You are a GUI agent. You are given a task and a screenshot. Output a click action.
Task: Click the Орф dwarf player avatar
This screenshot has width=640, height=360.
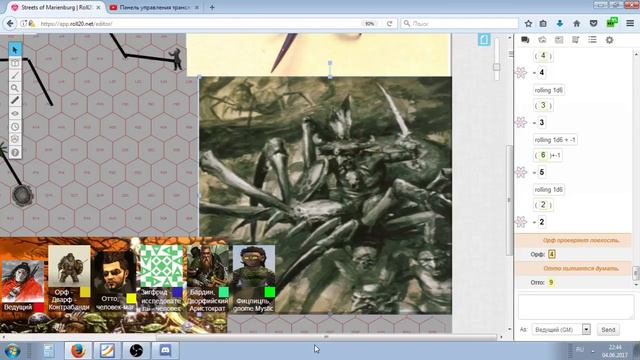69,266
